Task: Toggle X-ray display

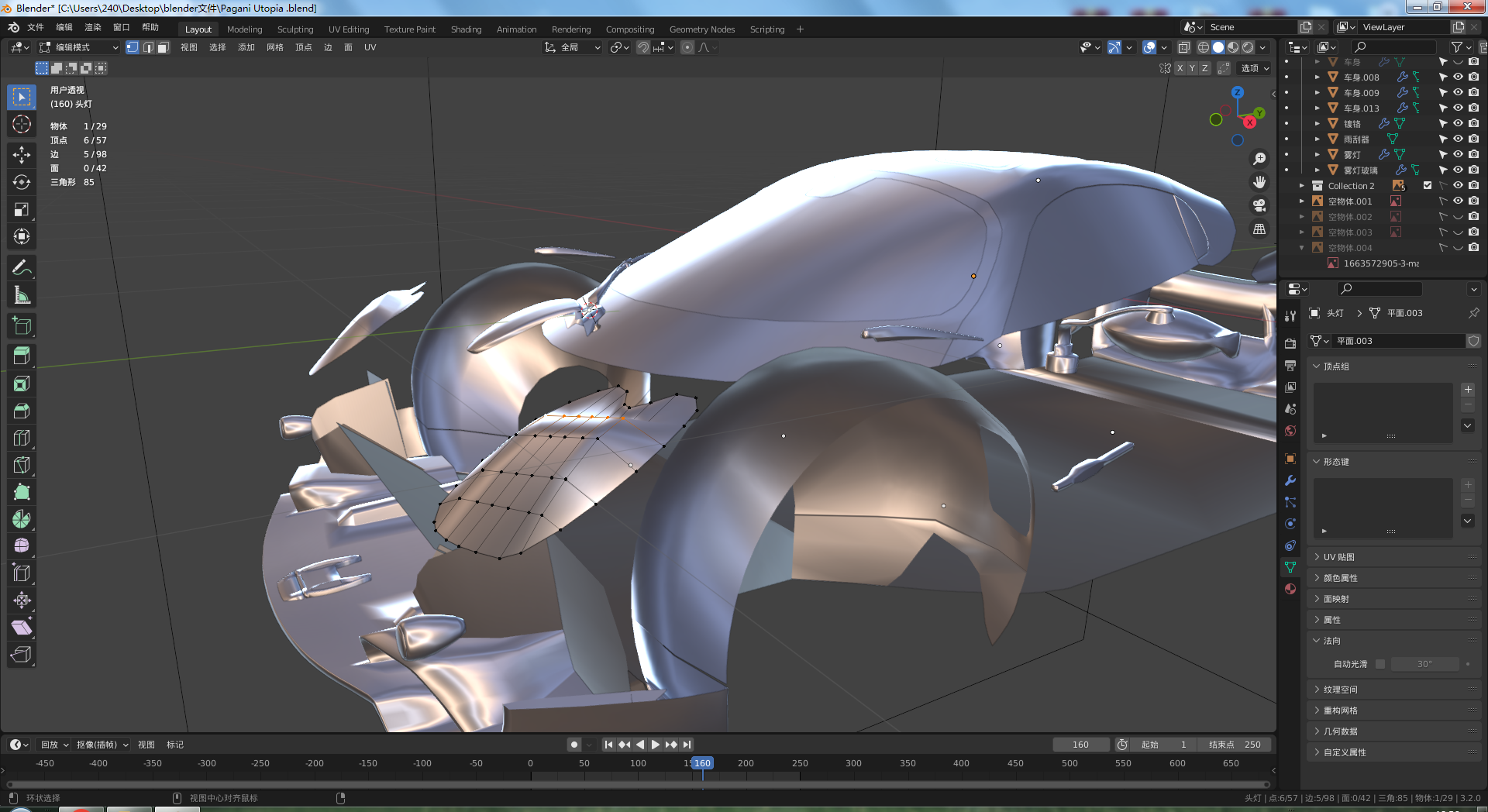Action: [x=1183, y=47]
